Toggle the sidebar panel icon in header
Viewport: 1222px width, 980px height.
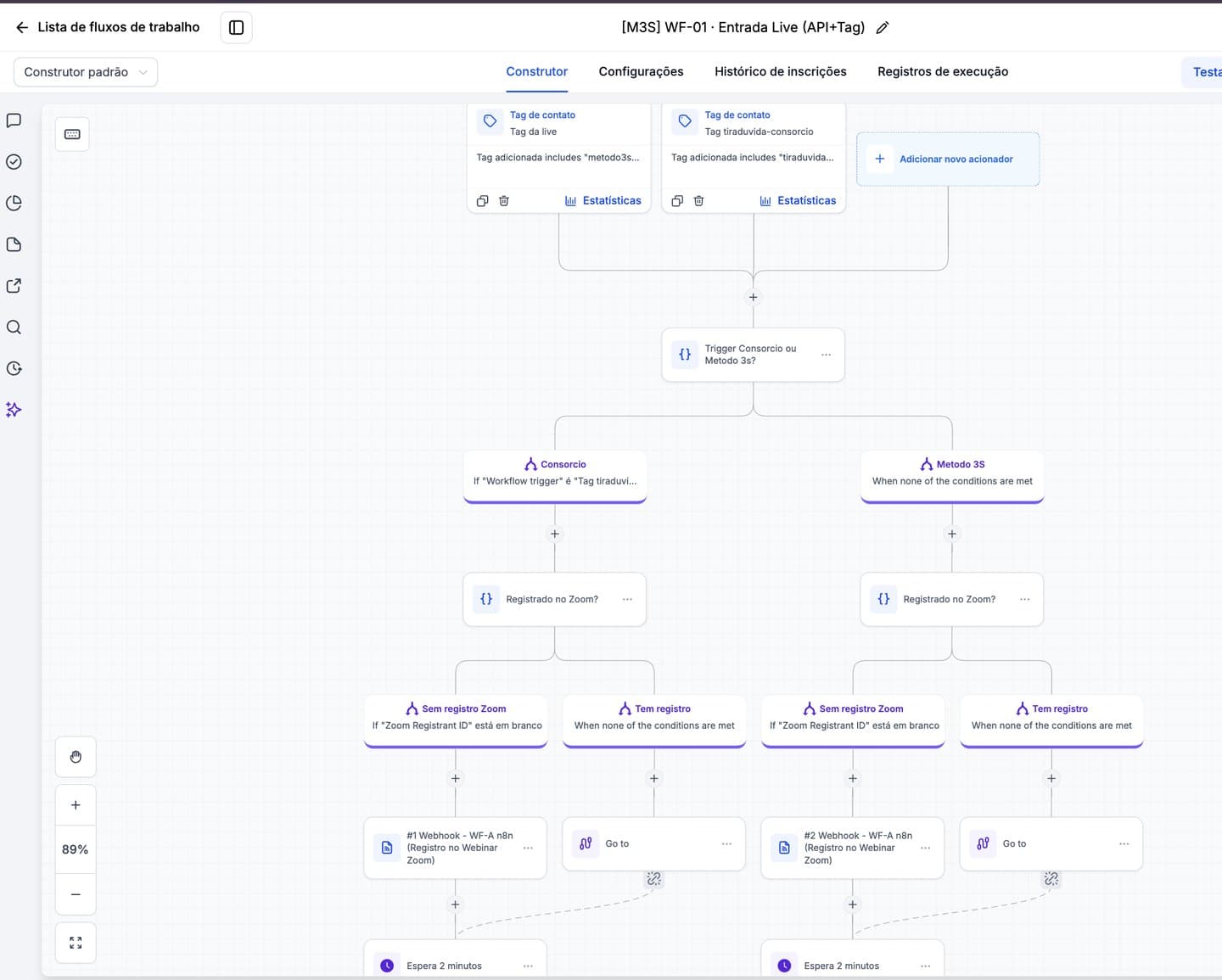tap(236, 27)
